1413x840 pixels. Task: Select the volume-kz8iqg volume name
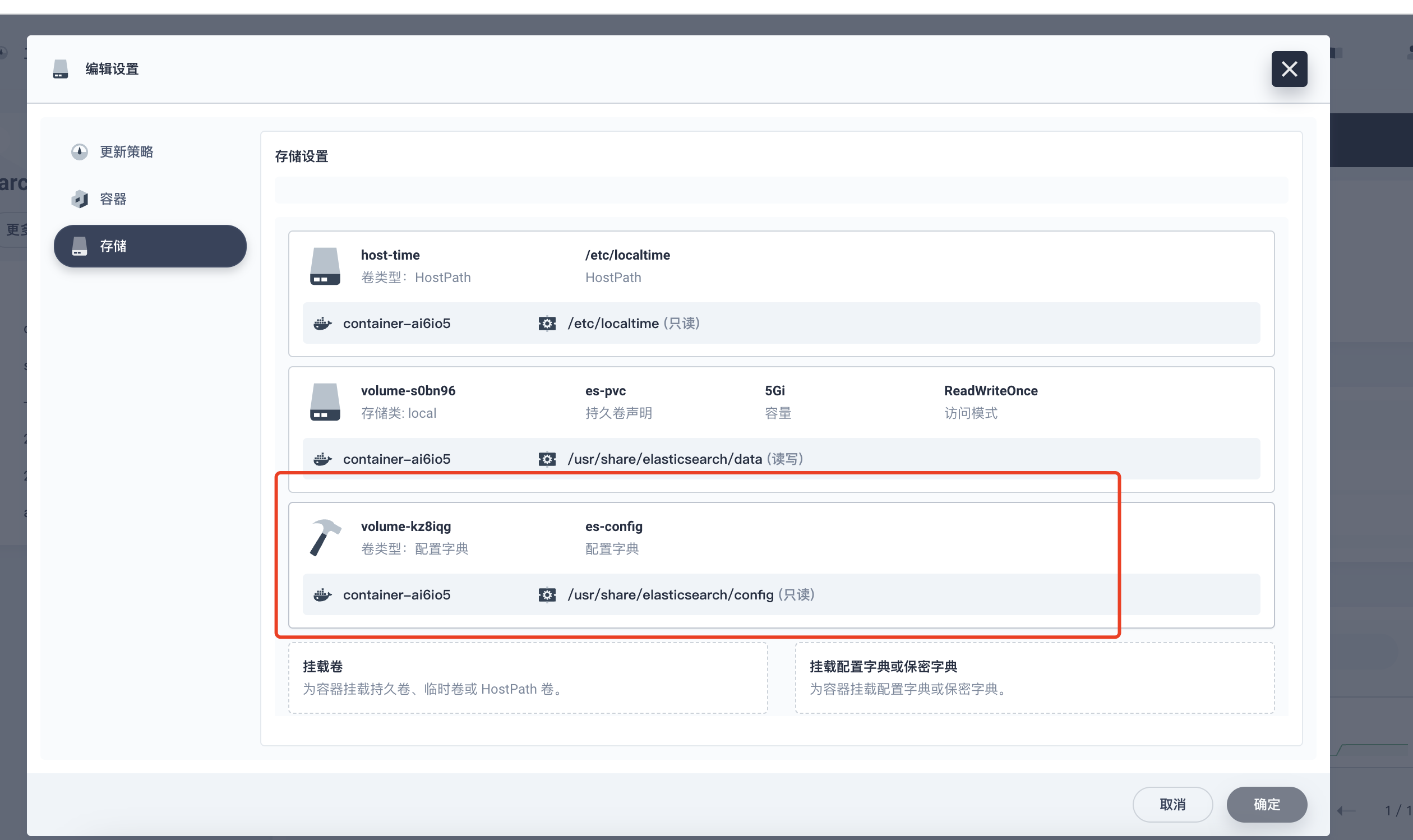point(406,527)
